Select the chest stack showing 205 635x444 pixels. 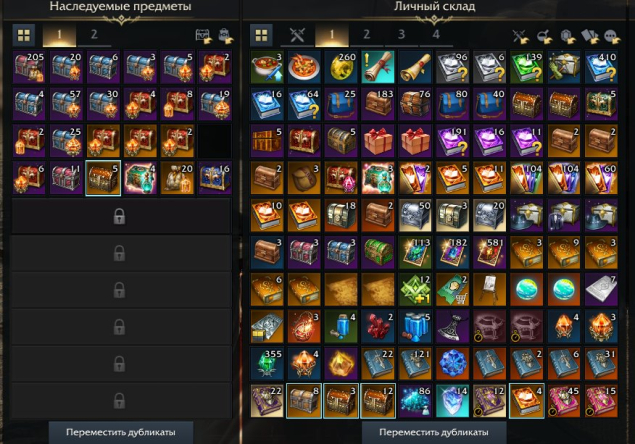tap(29, 67)
